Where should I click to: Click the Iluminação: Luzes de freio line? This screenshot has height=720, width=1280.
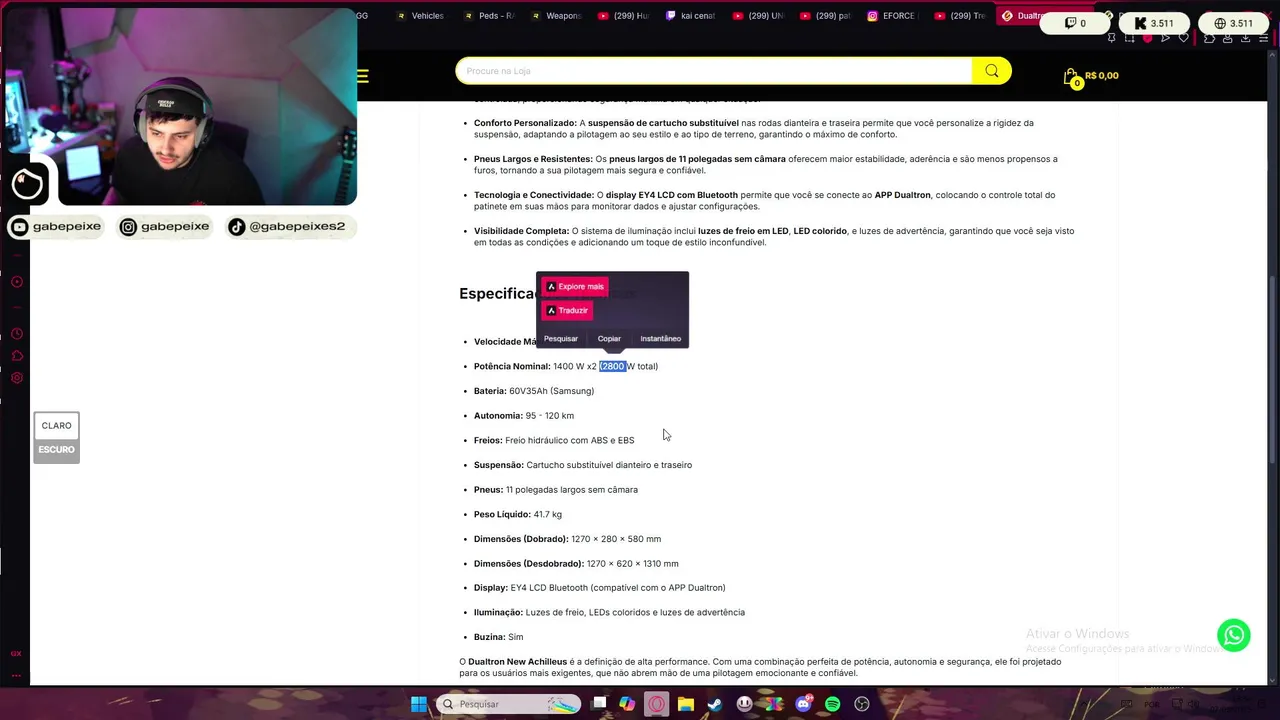(x=609, y=613)
